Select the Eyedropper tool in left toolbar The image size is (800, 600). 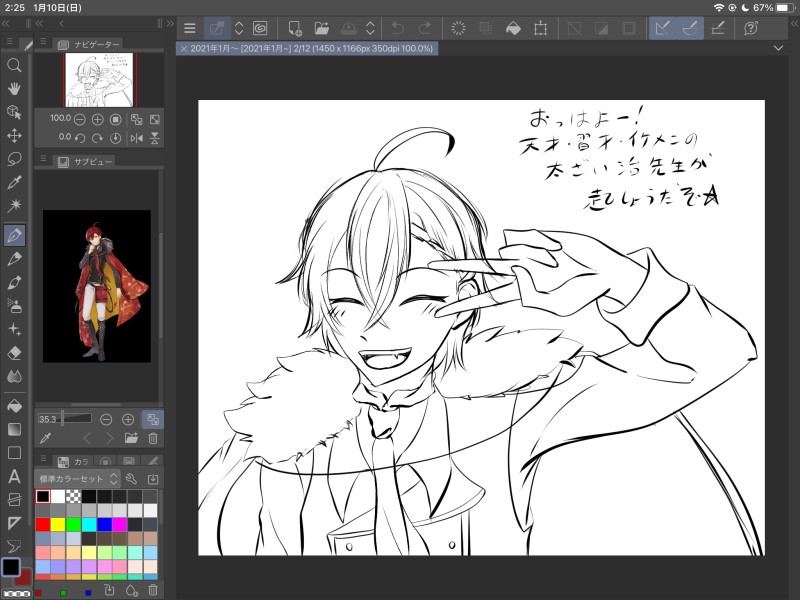click(14, 182)
